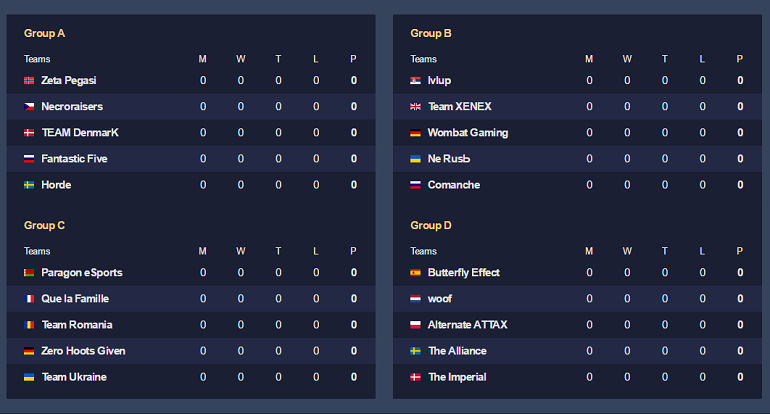The width and height of the screenshot is (770, 414).
Task: Open The Alliance team link
Action: pos(457,351)
